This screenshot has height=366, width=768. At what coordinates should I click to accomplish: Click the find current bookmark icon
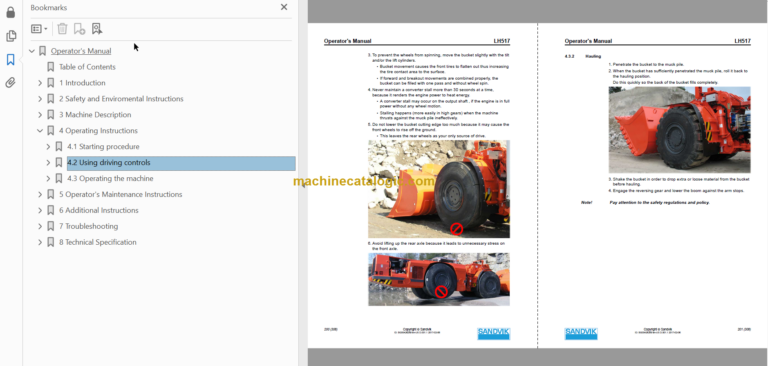[97, 29]
